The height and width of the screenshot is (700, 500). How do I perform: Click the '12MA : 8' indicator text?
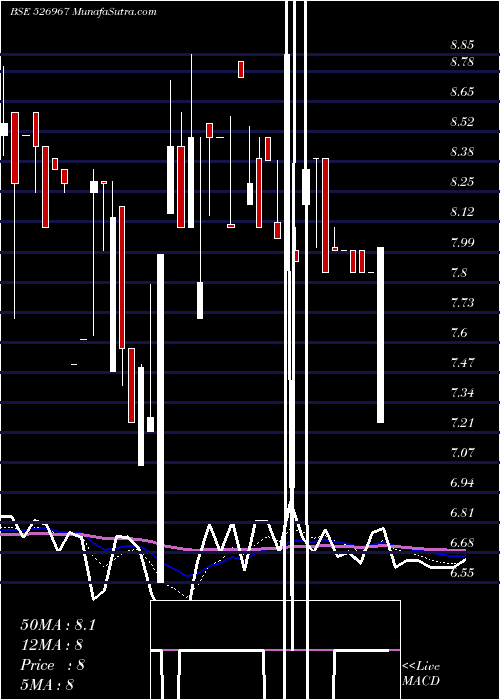coord(52,645)
